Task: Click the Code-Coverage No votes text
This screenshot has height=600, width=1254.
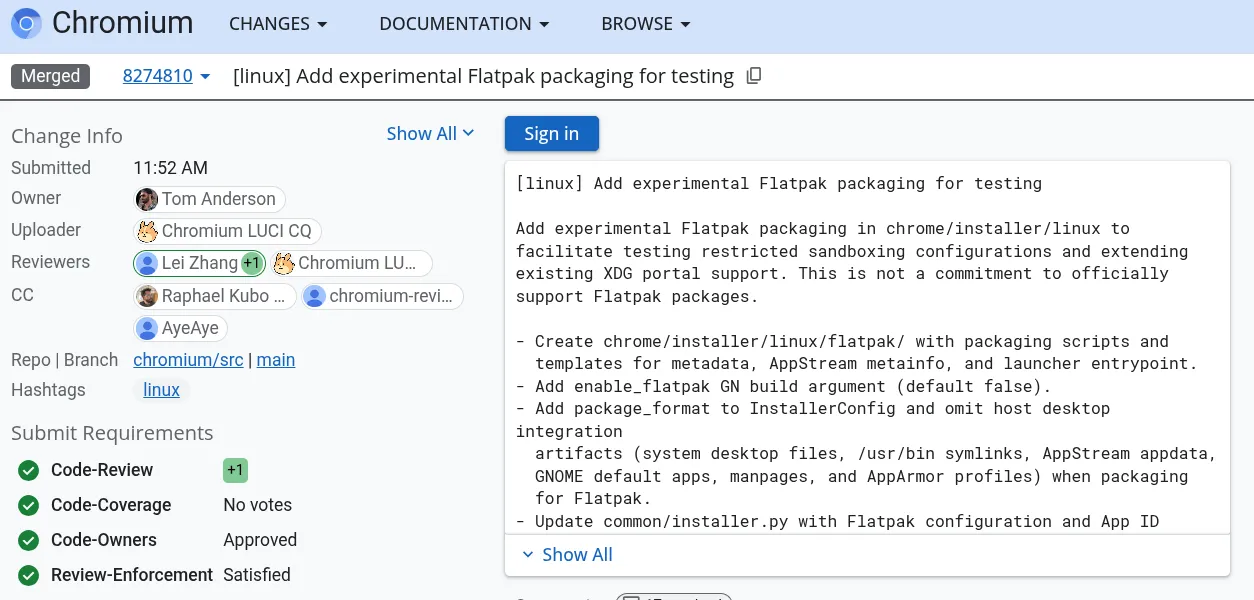Action: (x=258, y=505)
